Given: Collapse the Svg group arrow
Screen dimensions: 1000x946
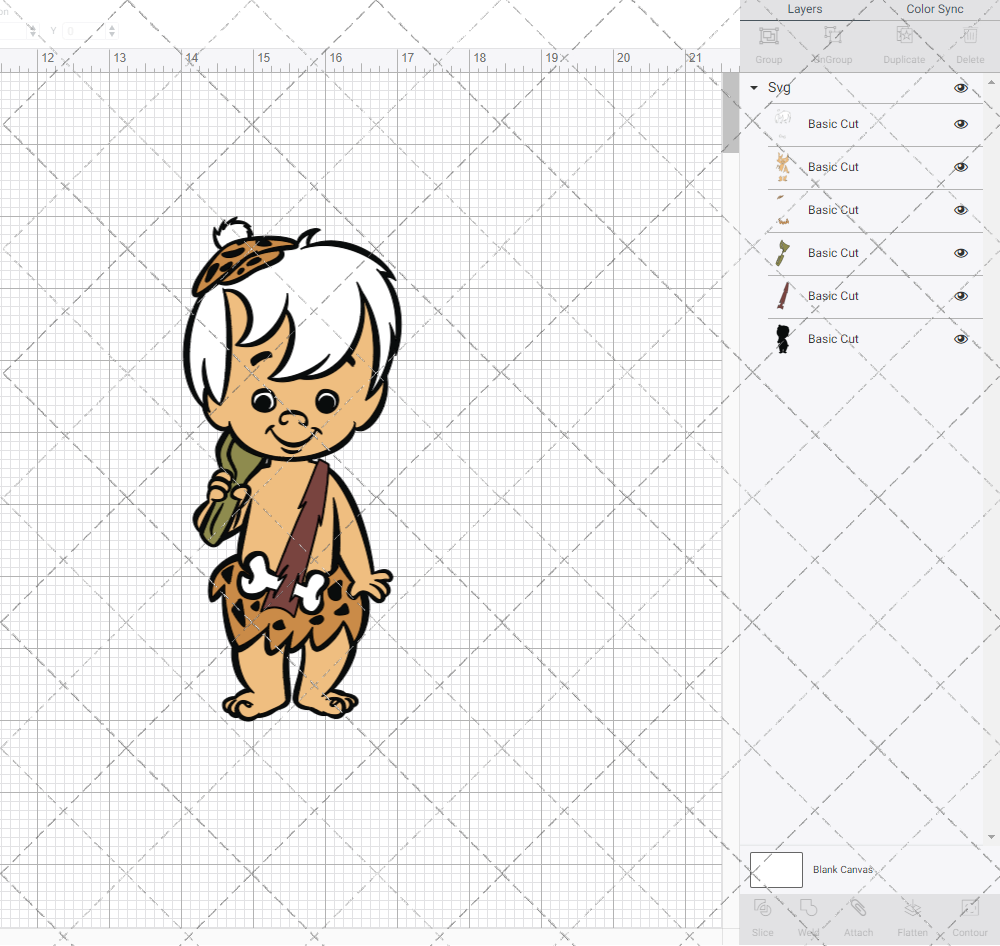Looking at the screenshot, I should tap(754, 87).
